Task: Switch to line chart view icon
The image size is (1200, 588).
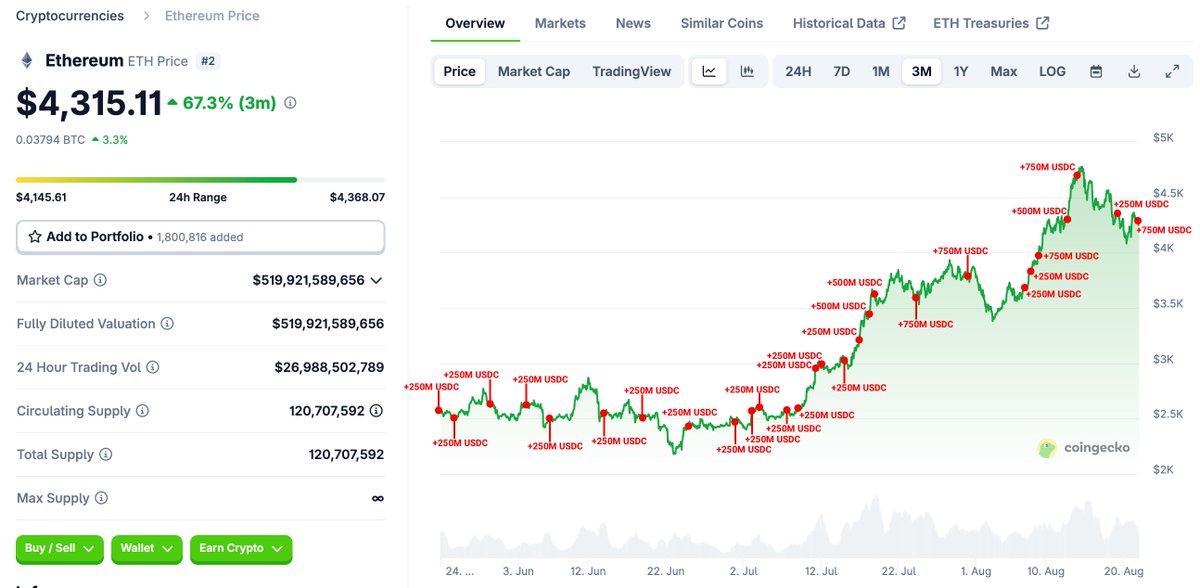Action: (709, 71)
